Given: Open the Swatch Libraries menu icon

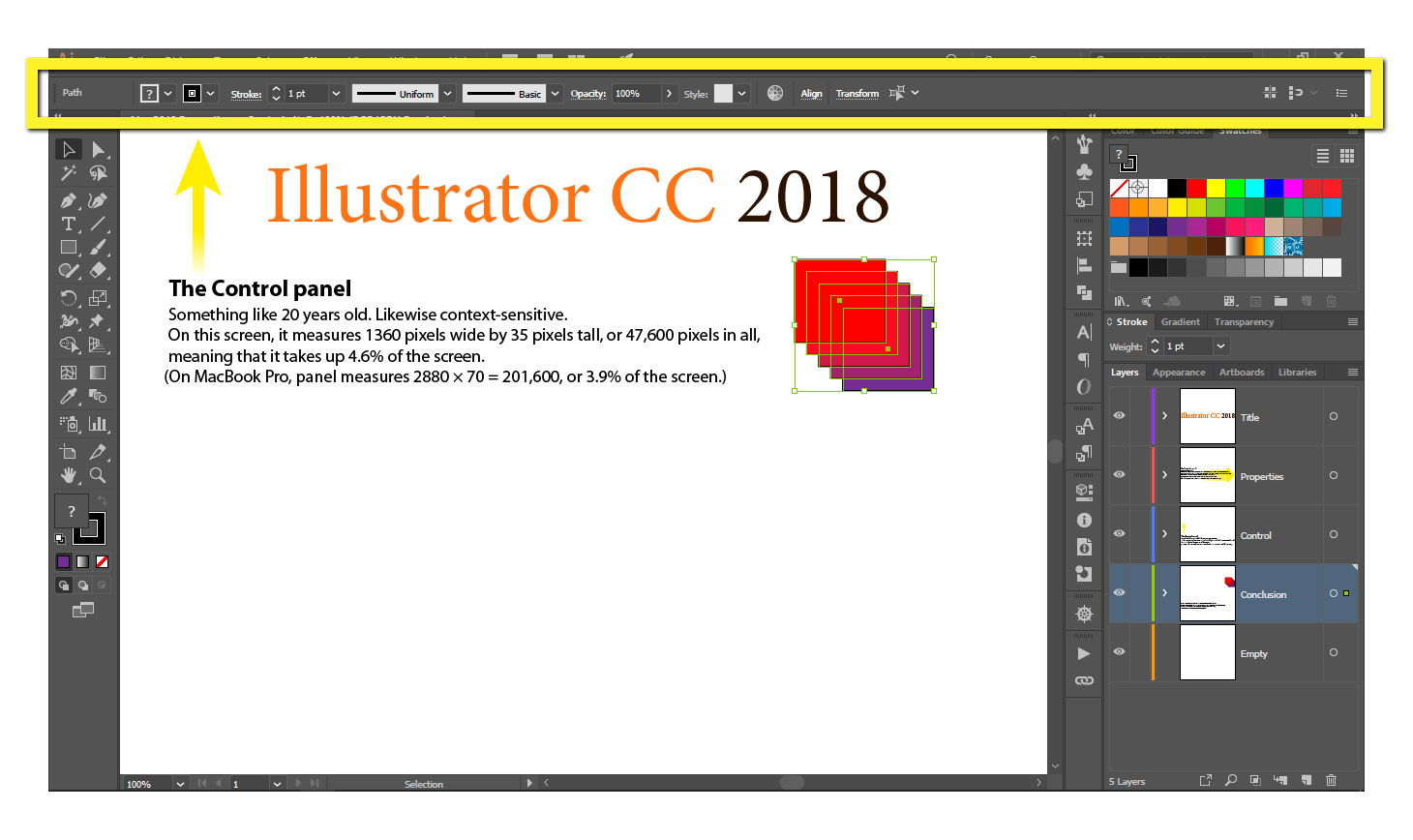Looking at the screenshot, I should tap(1120, 301).
